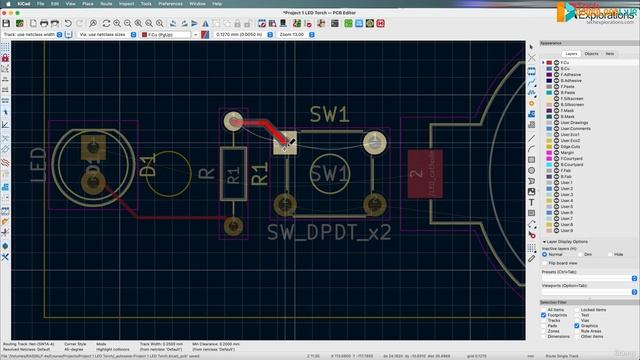Open the Preferences menu
The image size is (640, 360).
pos(170,4)
